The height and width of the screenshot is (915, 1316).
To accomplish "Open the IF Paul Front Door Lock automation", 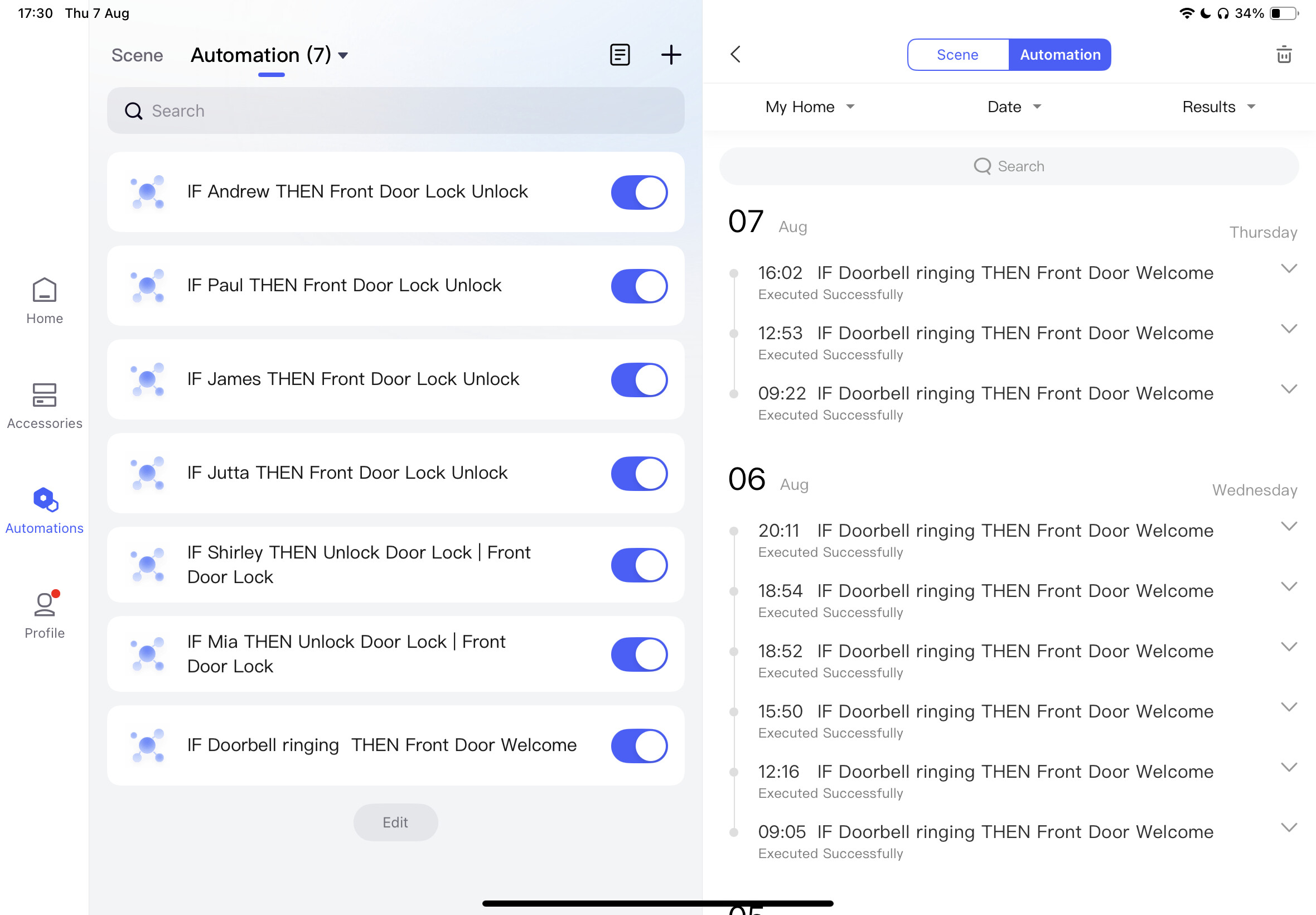I will [343, 286].
